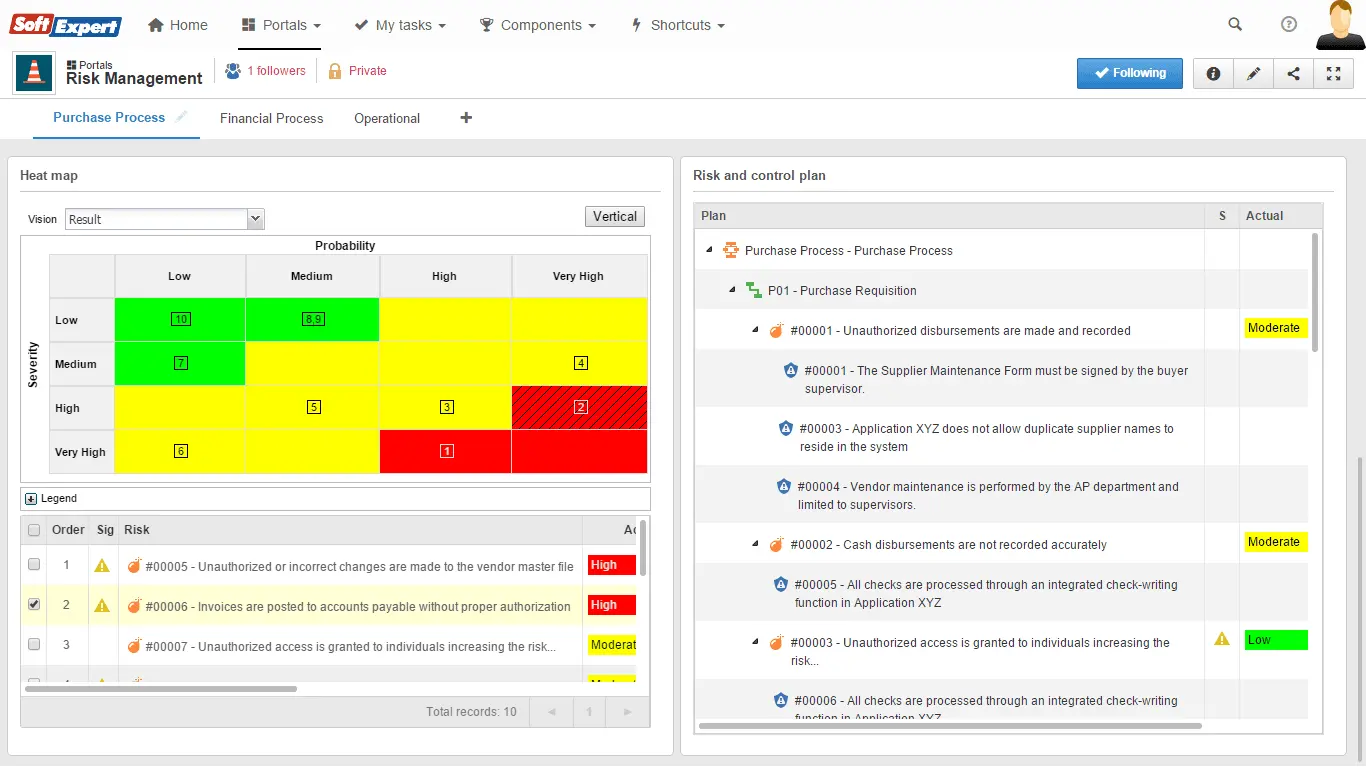Viewport: 1366px width, 768px height.
Task: Click the pencil edit portal icon
Action: point(1253,73)
